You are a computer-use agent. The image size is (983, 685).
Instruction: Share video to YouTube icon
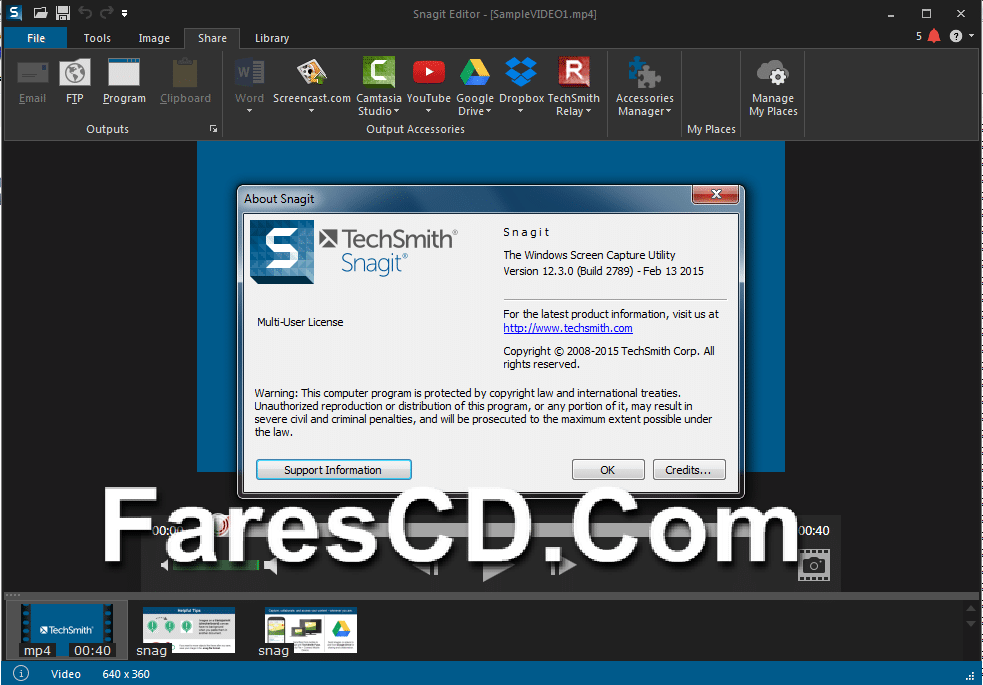pos(429,73)
